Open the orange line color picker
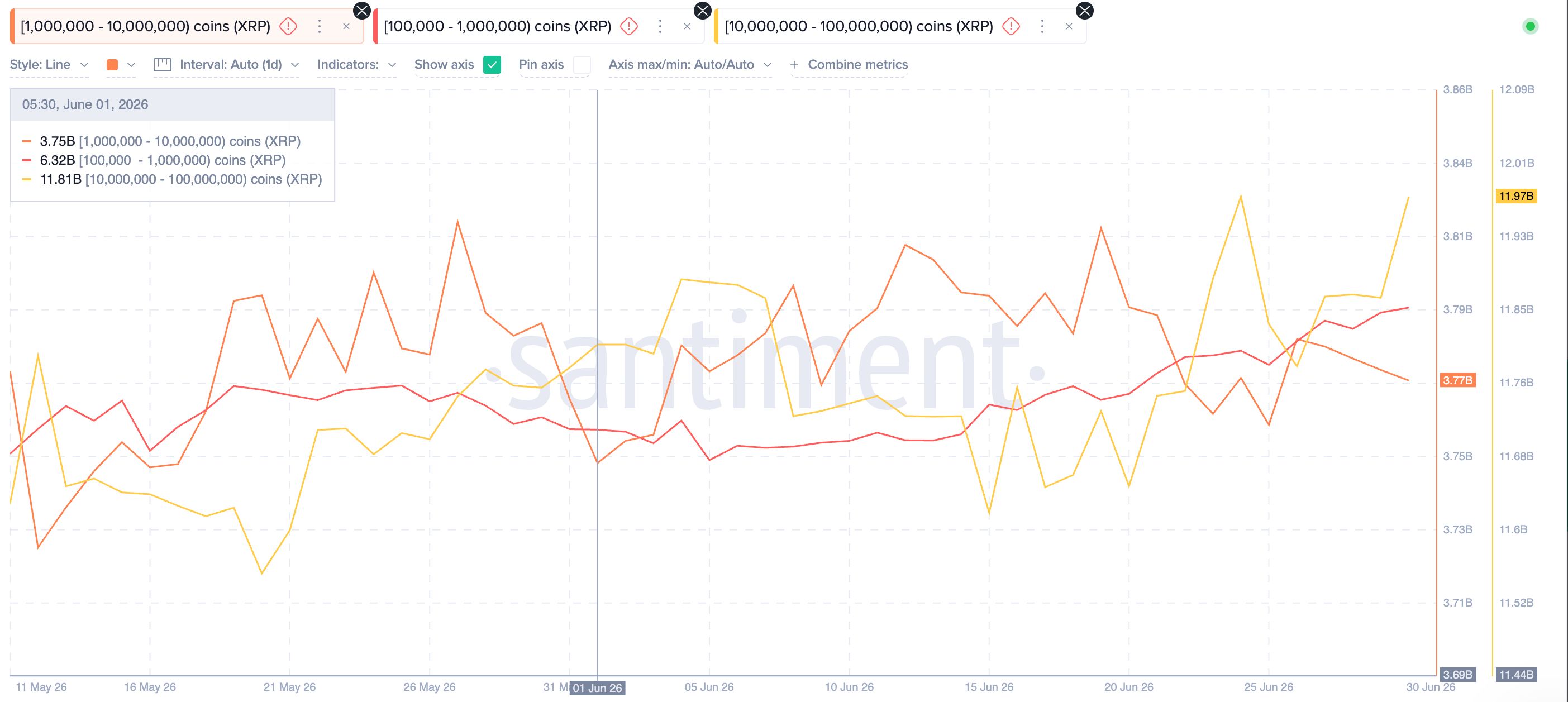This screenshot has height=702, width=1568. pyautogui.click(x=112, y=64)
